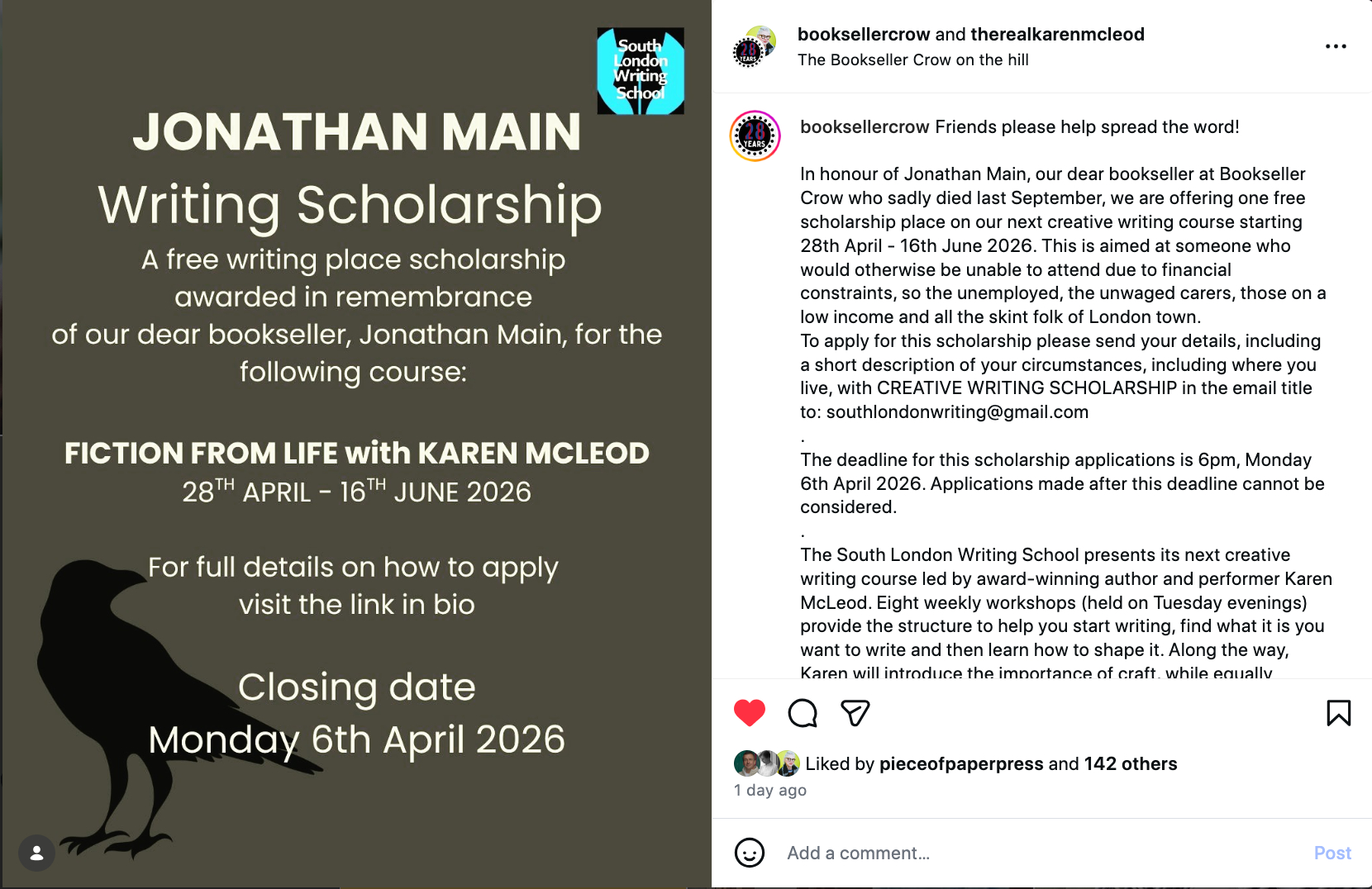The width and height of the screenshot is (1372, 889).
Task: Click the liker avatars next to Liked by
Action: 766,763
